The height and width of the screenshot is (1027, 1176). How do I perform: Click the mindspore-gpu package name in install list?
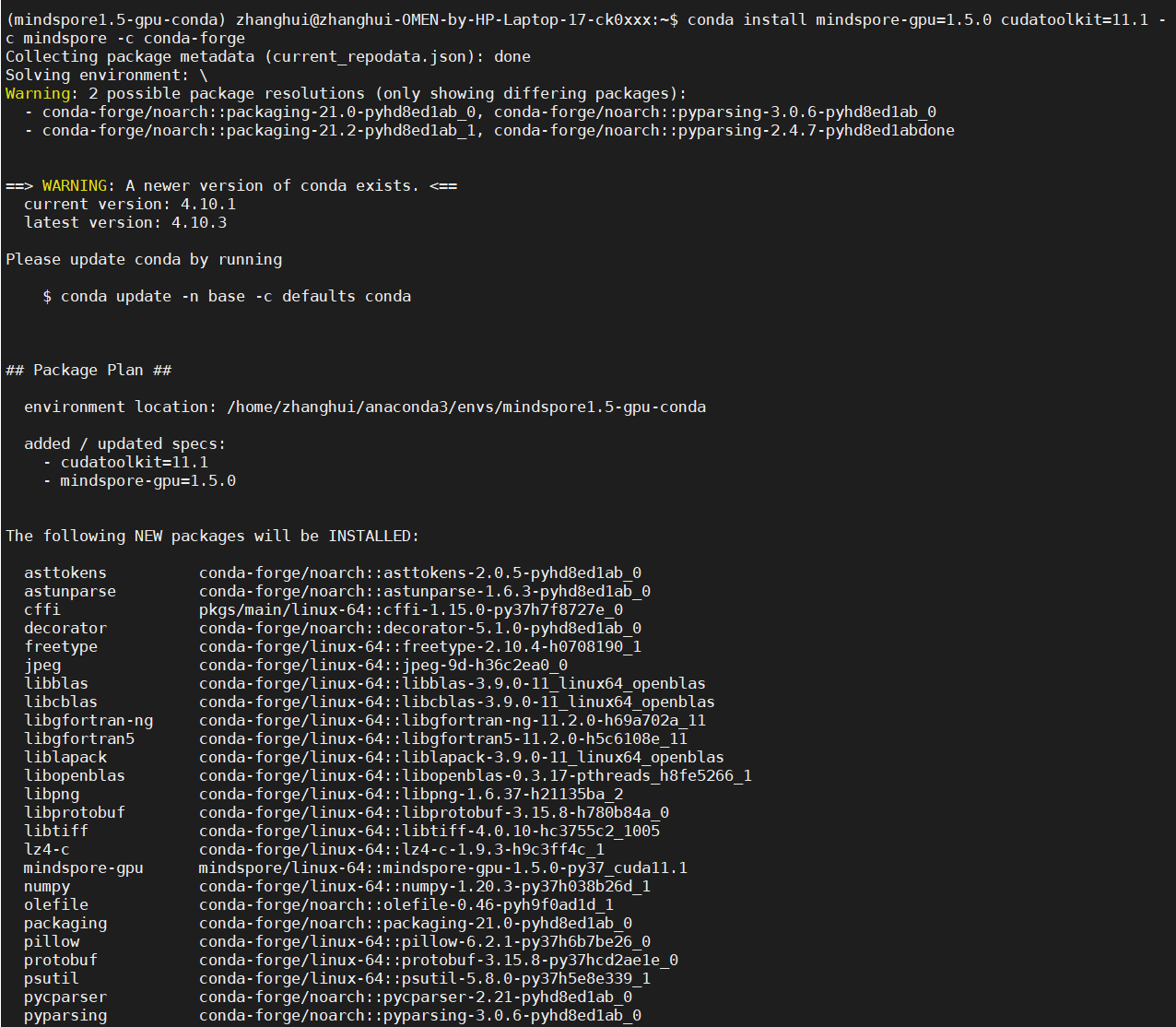point(83,868)
